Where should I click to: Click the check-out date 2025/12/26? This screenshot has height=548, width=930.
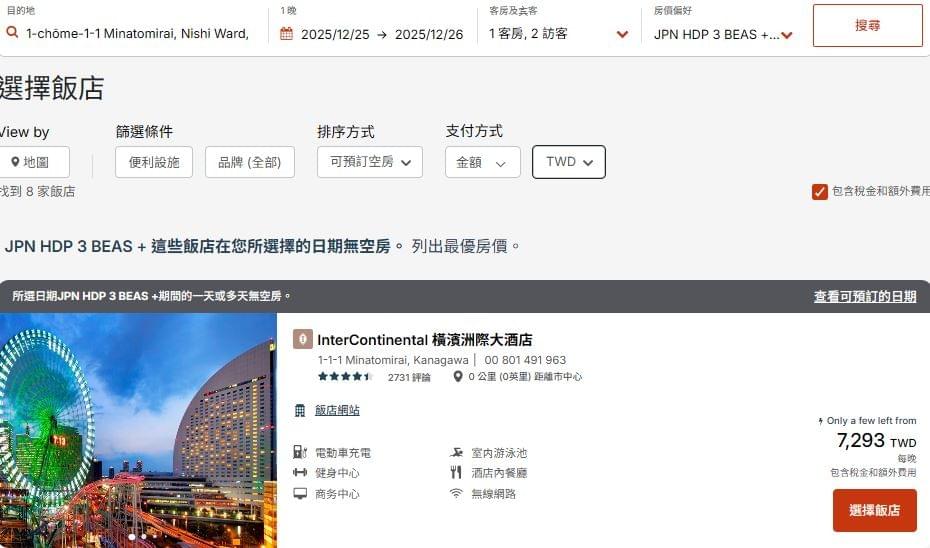[x=429, y=34]
